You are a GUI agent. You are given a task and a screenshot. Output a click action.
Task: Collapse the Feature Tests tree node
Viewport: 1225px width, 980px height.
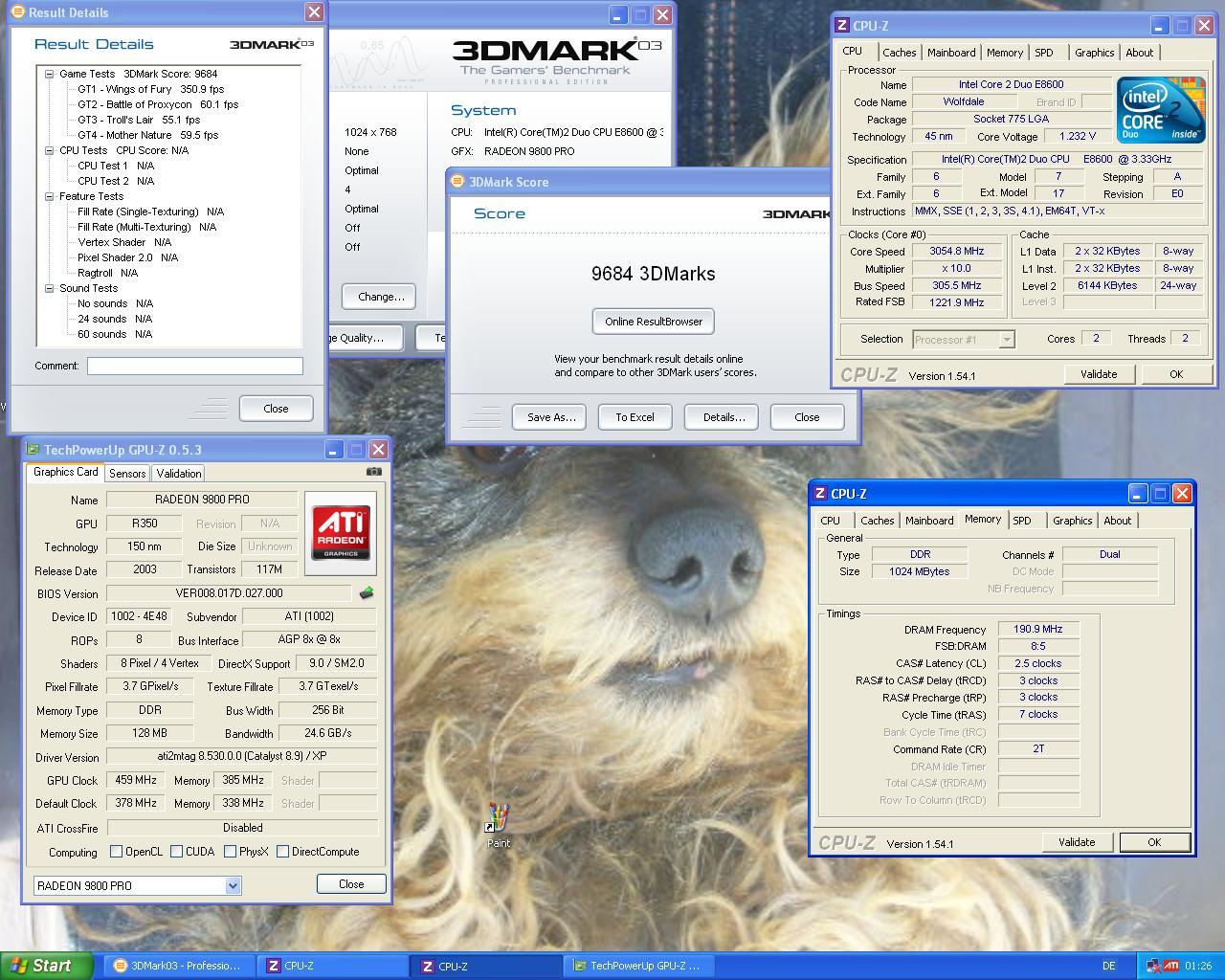[x=50, y=196]
